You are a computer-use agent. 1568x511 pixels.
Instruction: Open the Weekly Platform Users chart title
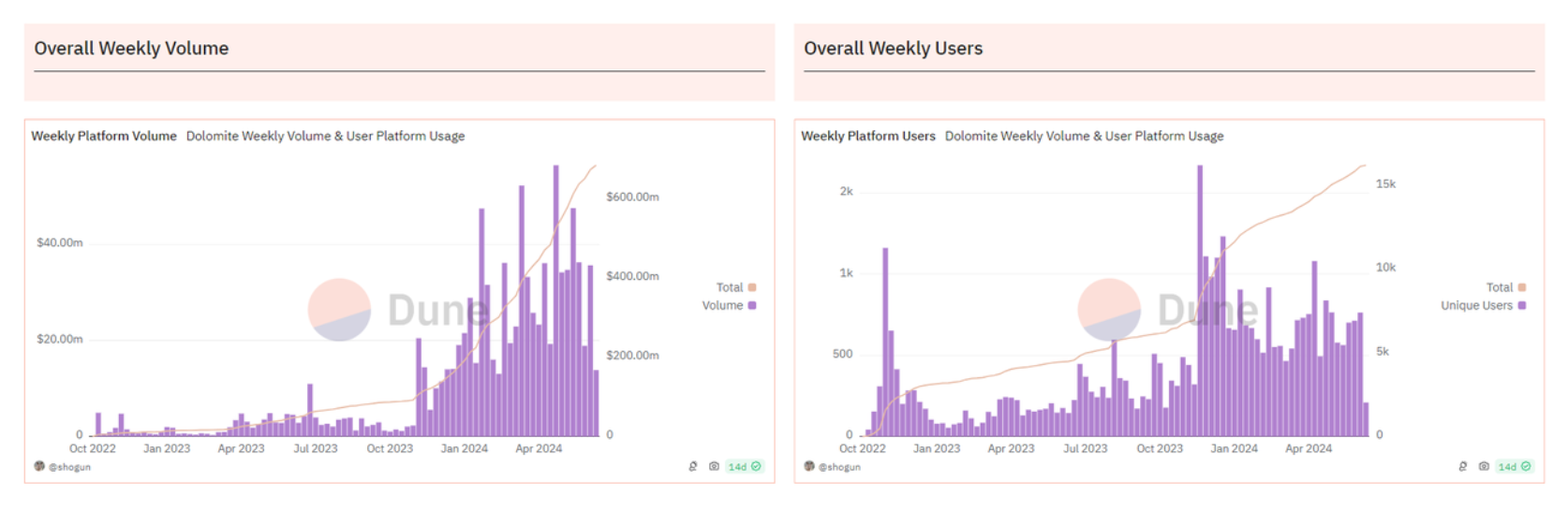click(x=868, y=136)
